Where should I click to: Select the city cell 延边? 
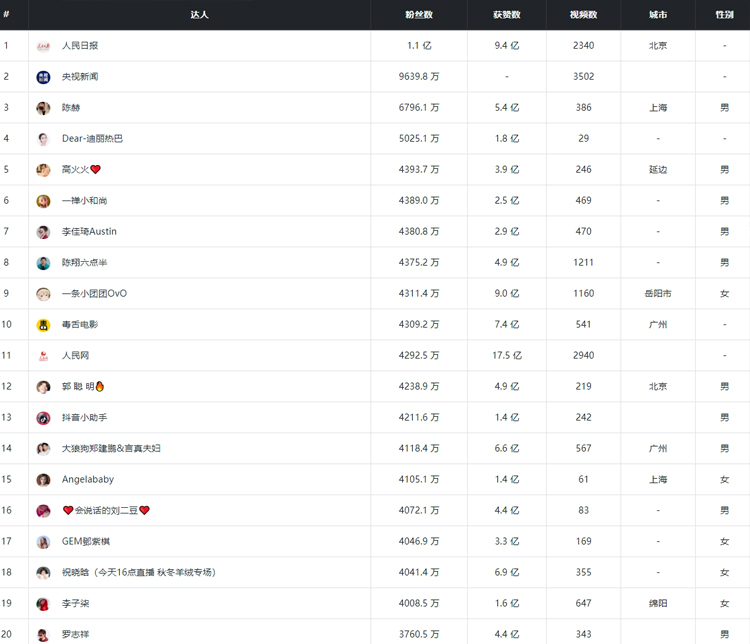pyautogui.click(x=658, y=169)
